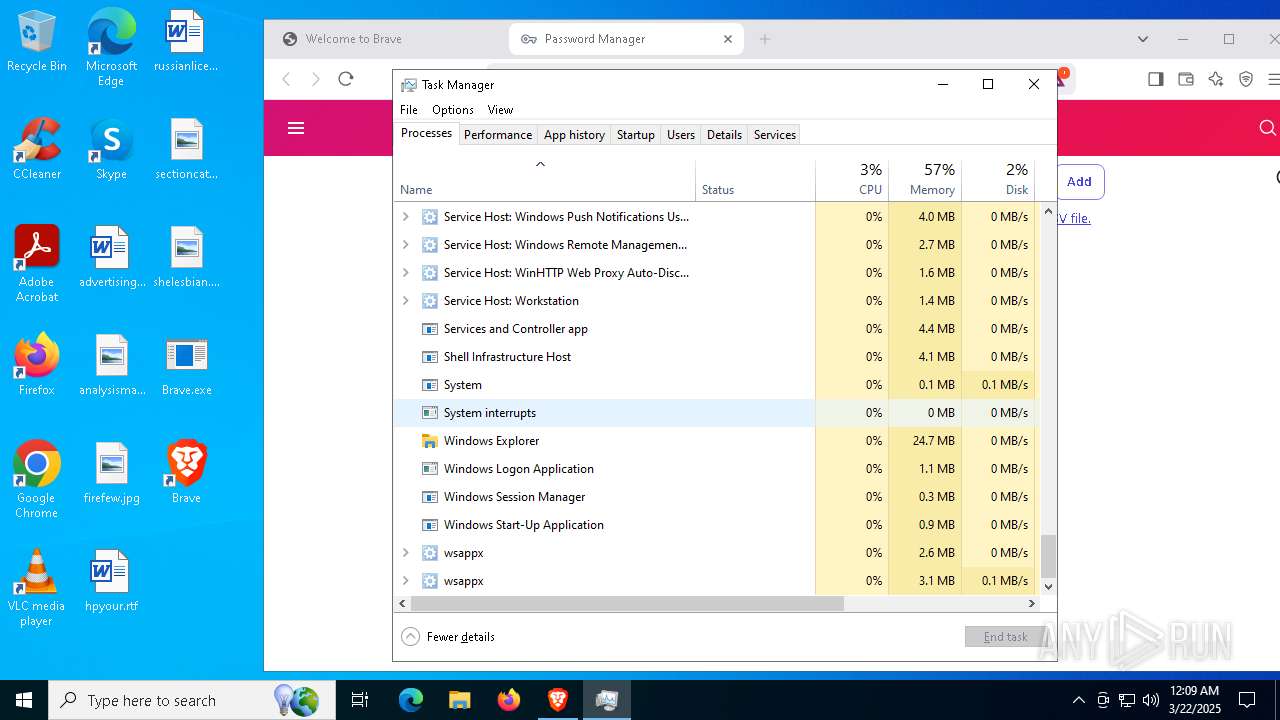The width and height of the screenshot is (1280, 720).
Task: Select the analysisma... image file icon
Action: click(x=111, y=366)
